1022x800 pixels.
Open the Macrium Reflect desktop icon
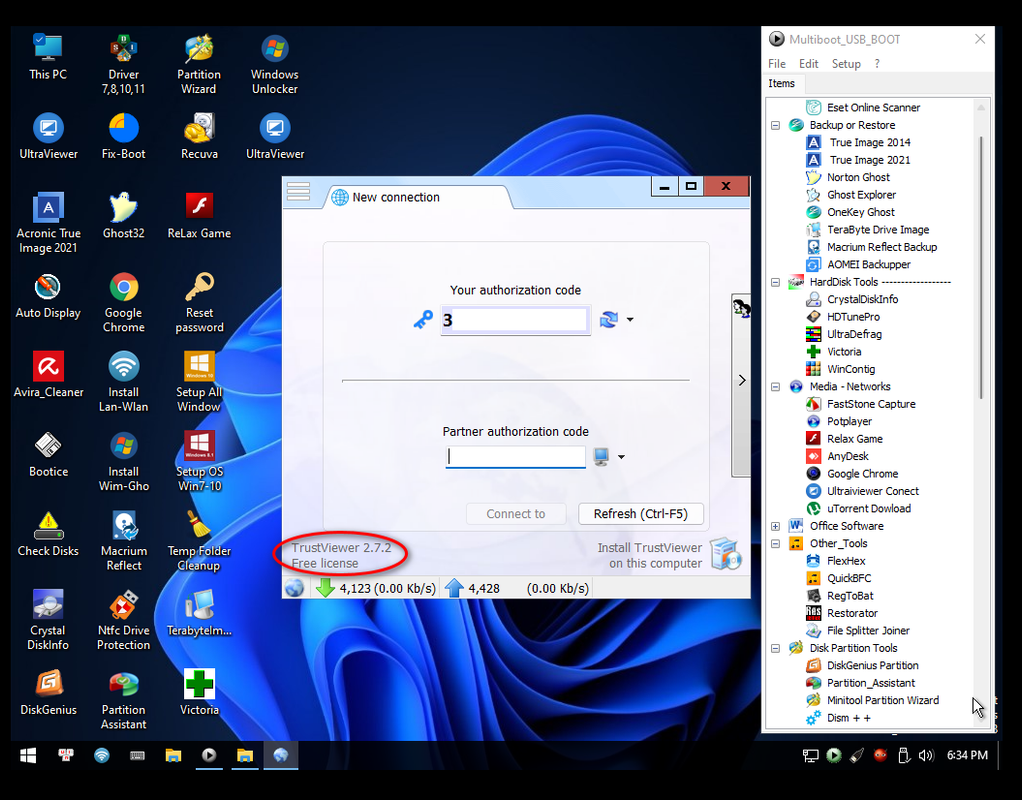click(x=123, y=541)
